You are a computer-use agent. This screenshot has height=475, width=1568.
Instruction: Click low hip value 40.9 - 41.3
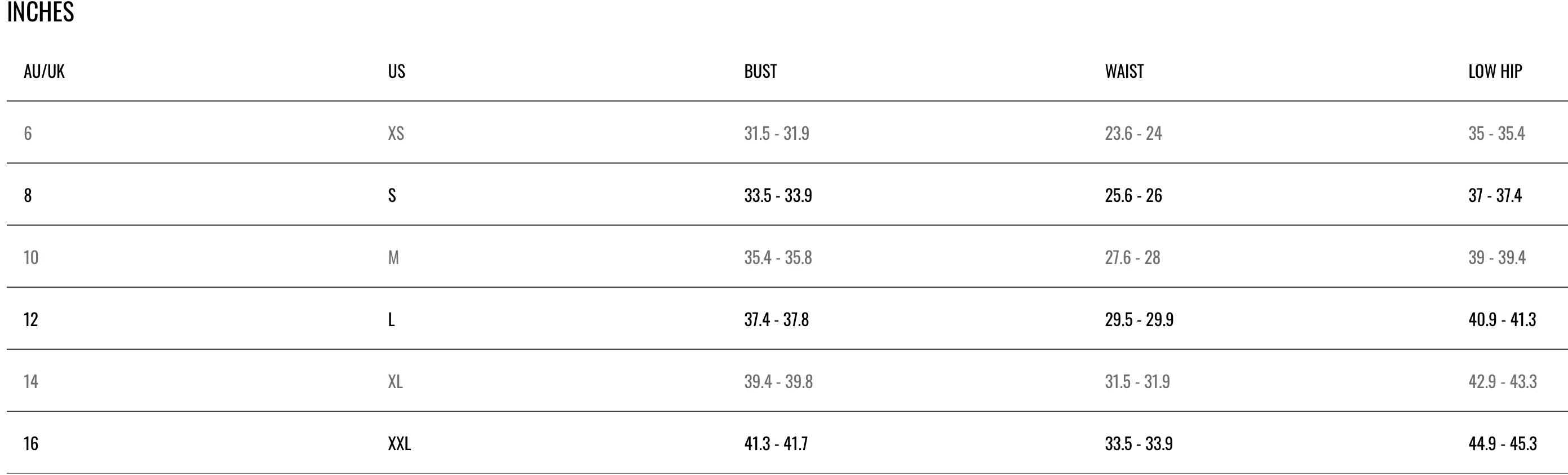coord(1501,320)
